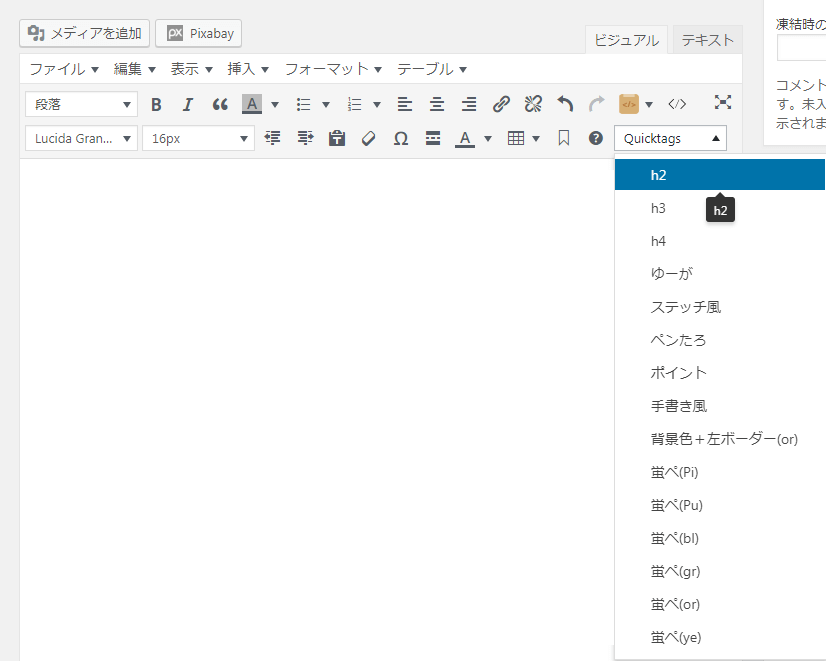The image size is (826, 661).
Task: Insert special character Omega icon
Action: [401, 138]
